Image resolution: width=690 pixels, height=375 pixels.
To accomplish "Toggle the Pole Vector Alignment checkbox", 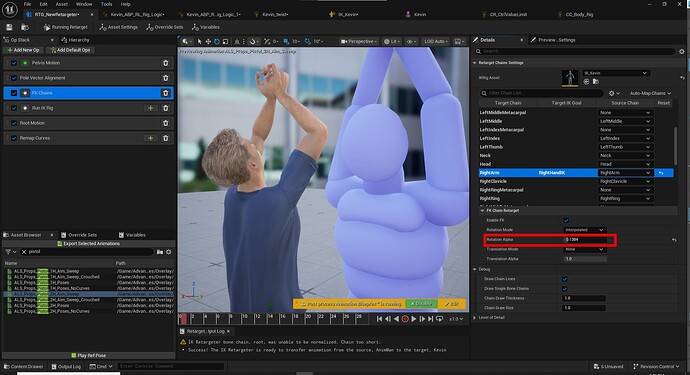I will point(14,78).
